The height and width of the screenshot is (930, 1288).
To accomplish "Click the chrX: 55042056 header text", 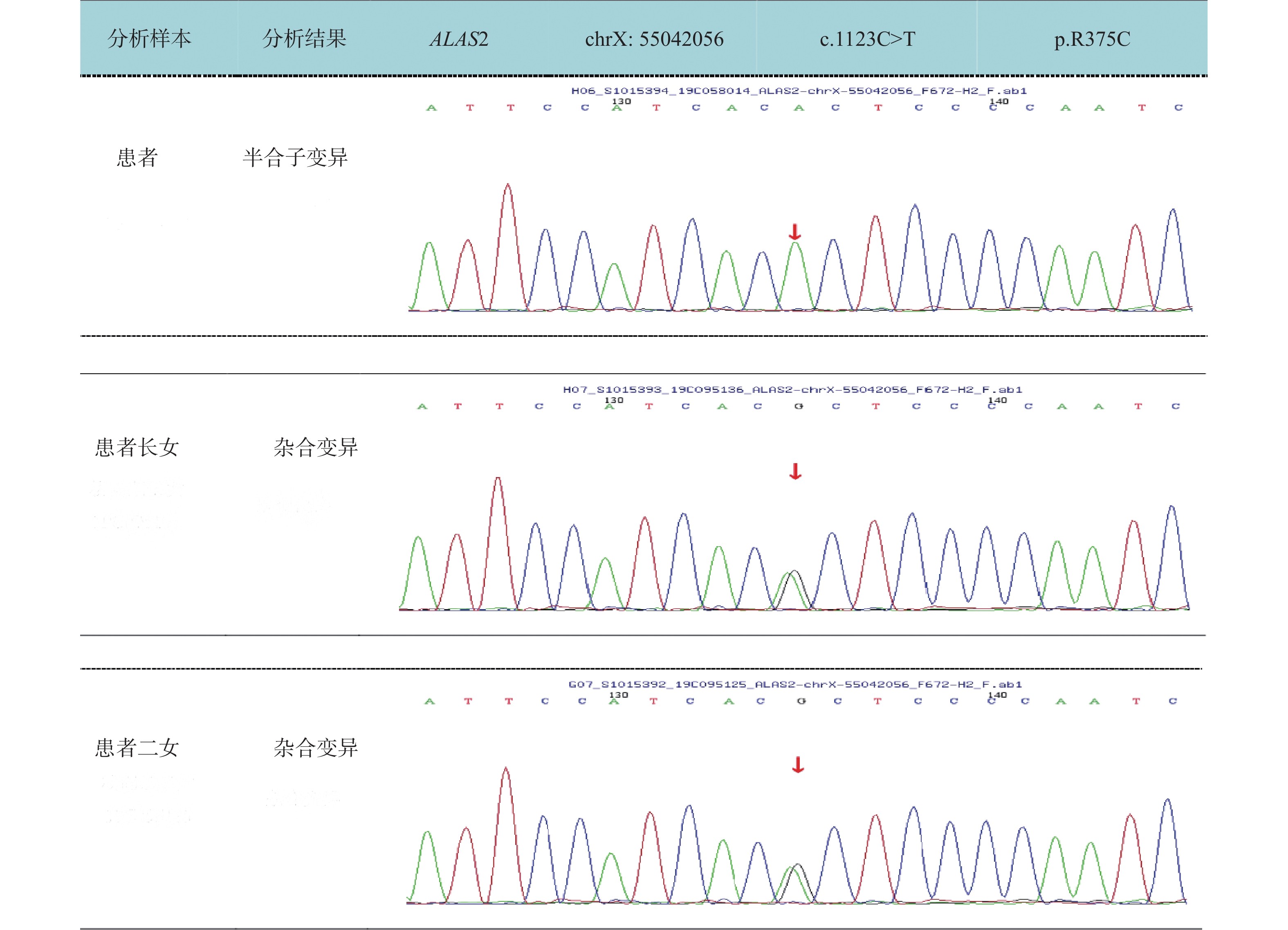I will click(x=654, y=39).
